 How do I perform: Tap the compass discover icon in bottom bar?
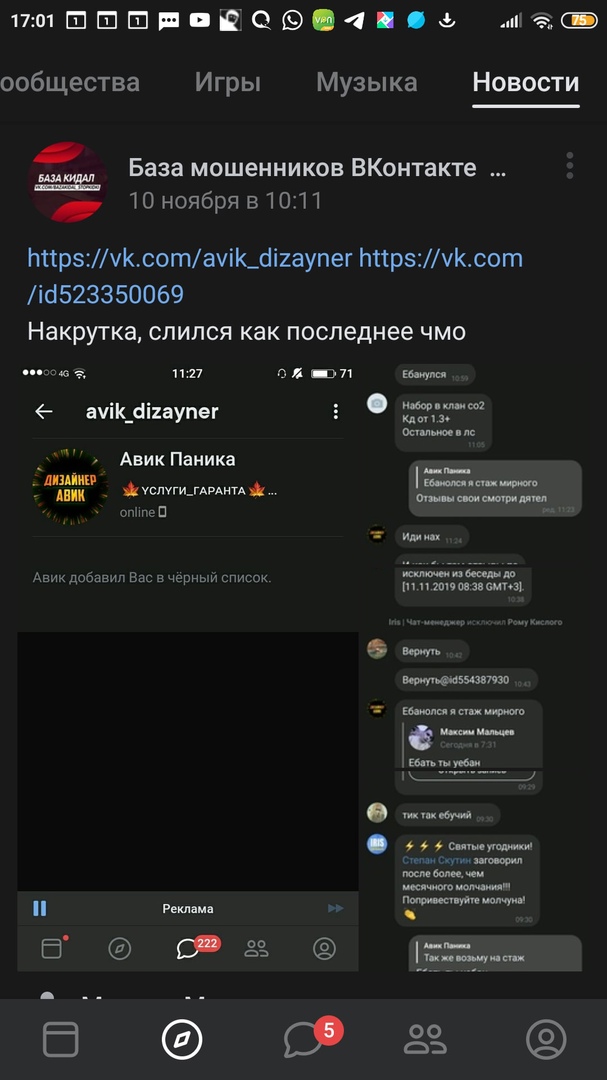point(182,1039)
